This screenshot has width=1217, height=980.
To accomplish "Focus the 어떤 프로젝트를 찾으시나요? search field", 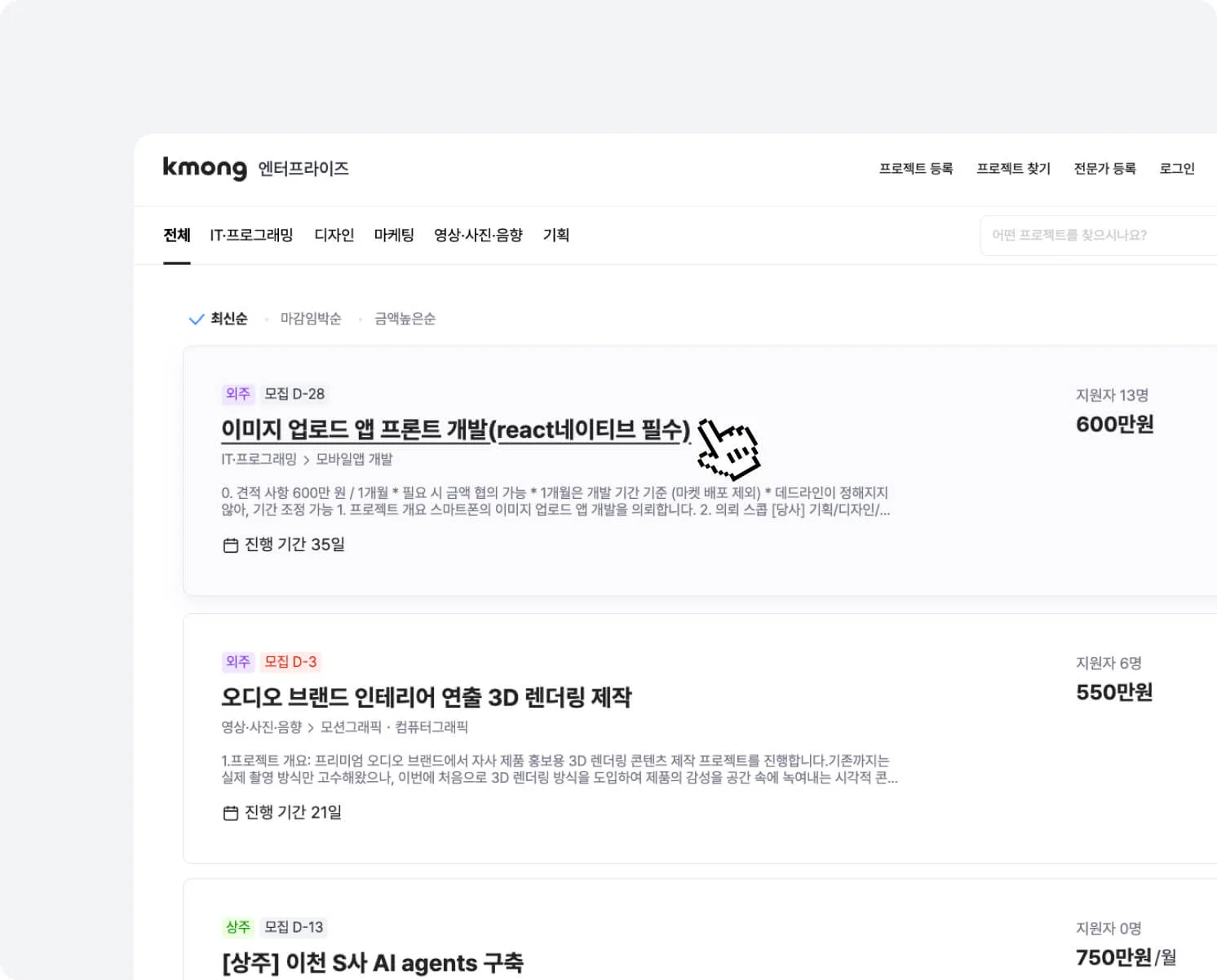I will 1098,236.
